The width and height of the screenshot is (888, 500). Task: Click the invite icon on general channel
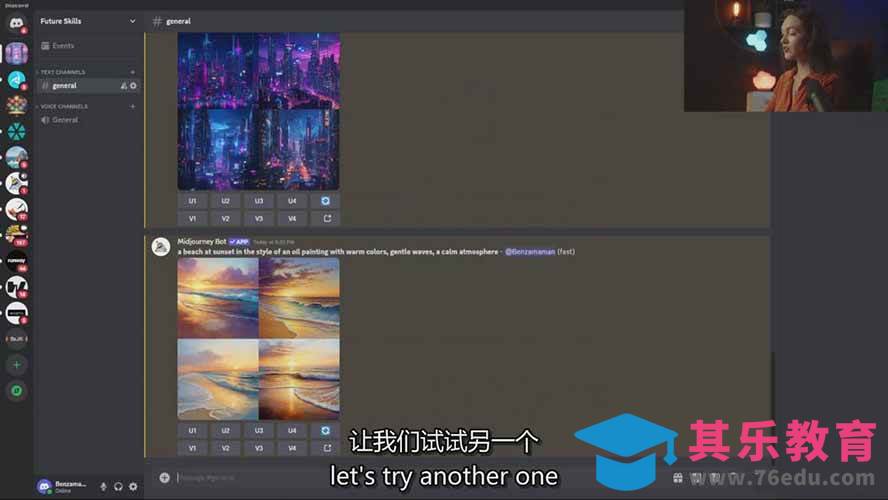pyautogui.click(x=123, y=86)
